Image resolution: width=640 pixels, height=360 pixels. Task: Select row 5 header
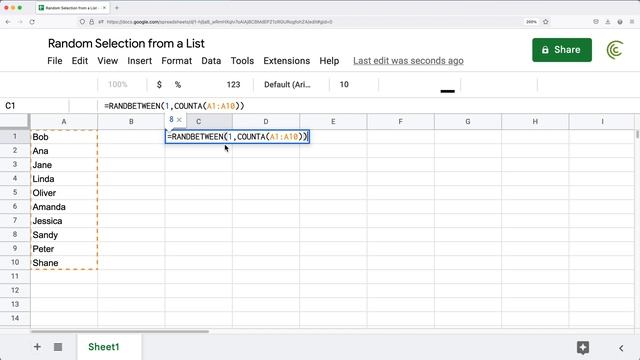tap(15, 192)
